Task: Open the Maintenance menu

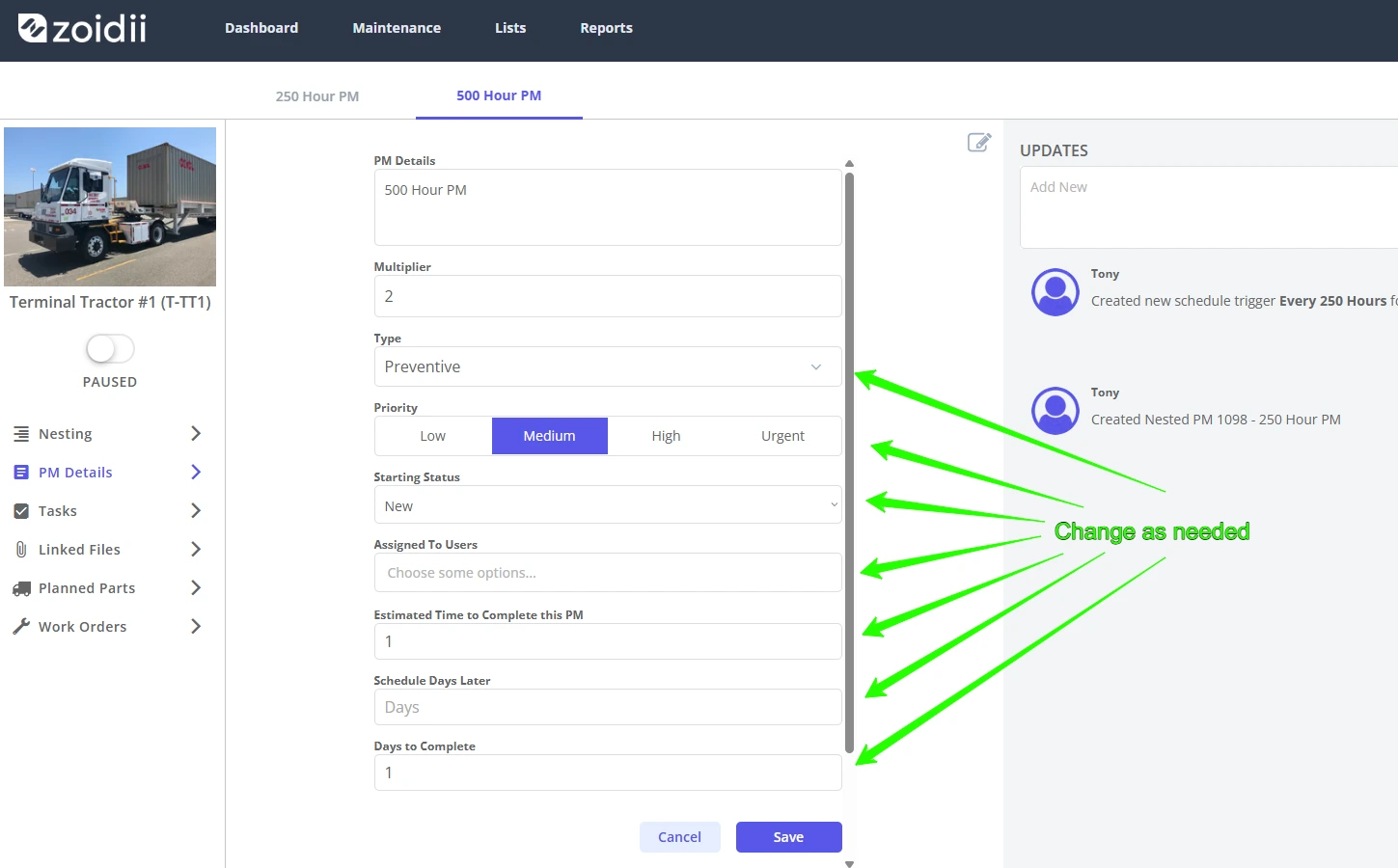Action: [397, 28]
